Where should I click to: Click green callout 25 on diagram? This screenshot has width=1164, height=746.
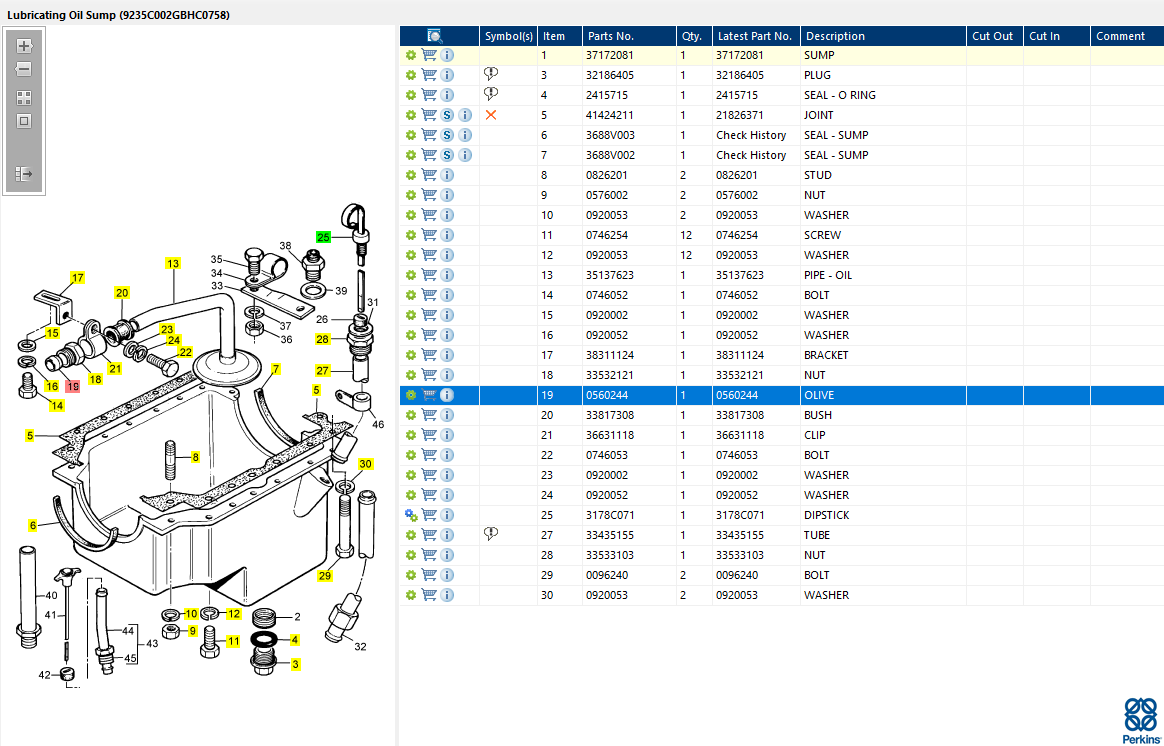click(x=323, y=237)
